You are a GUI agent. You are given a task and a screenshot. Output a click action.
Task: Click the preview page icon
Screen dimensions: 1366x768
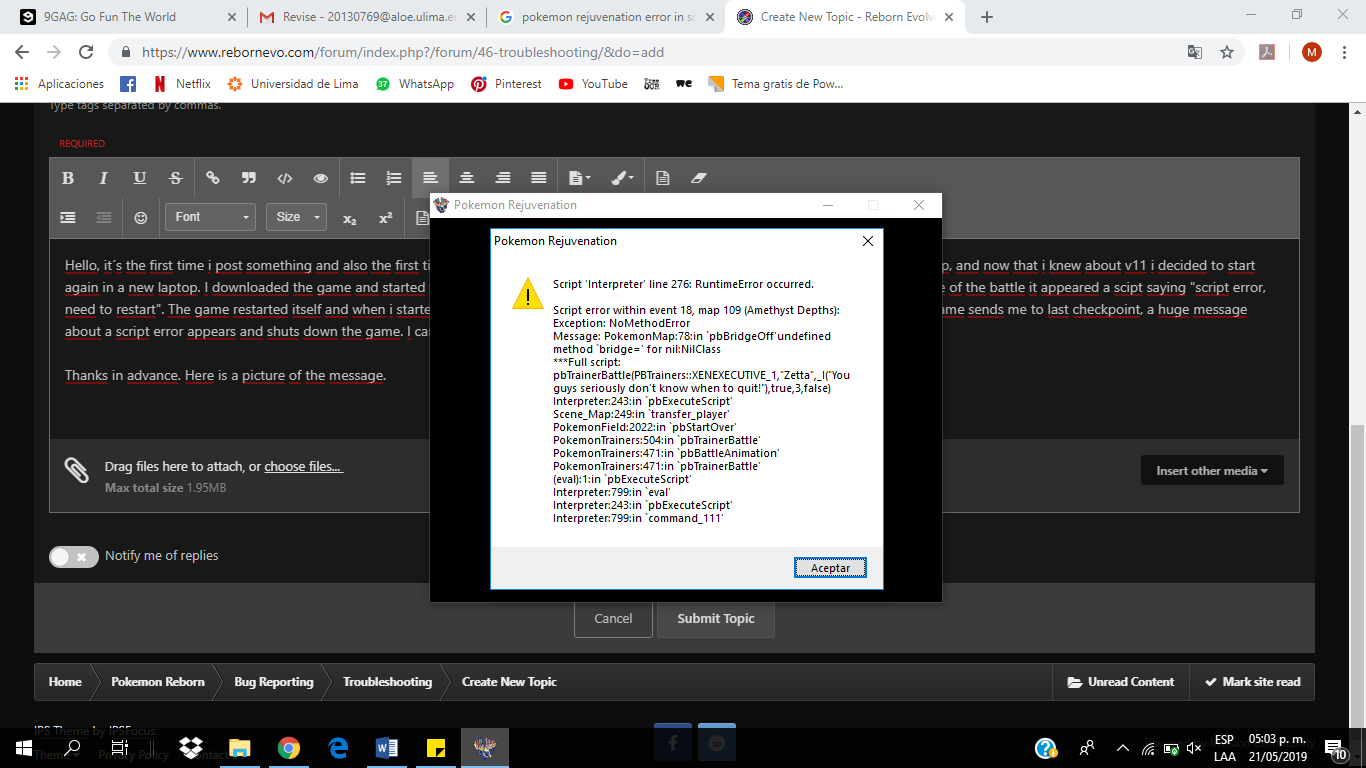pyautogui.click(x=662, y=178)
